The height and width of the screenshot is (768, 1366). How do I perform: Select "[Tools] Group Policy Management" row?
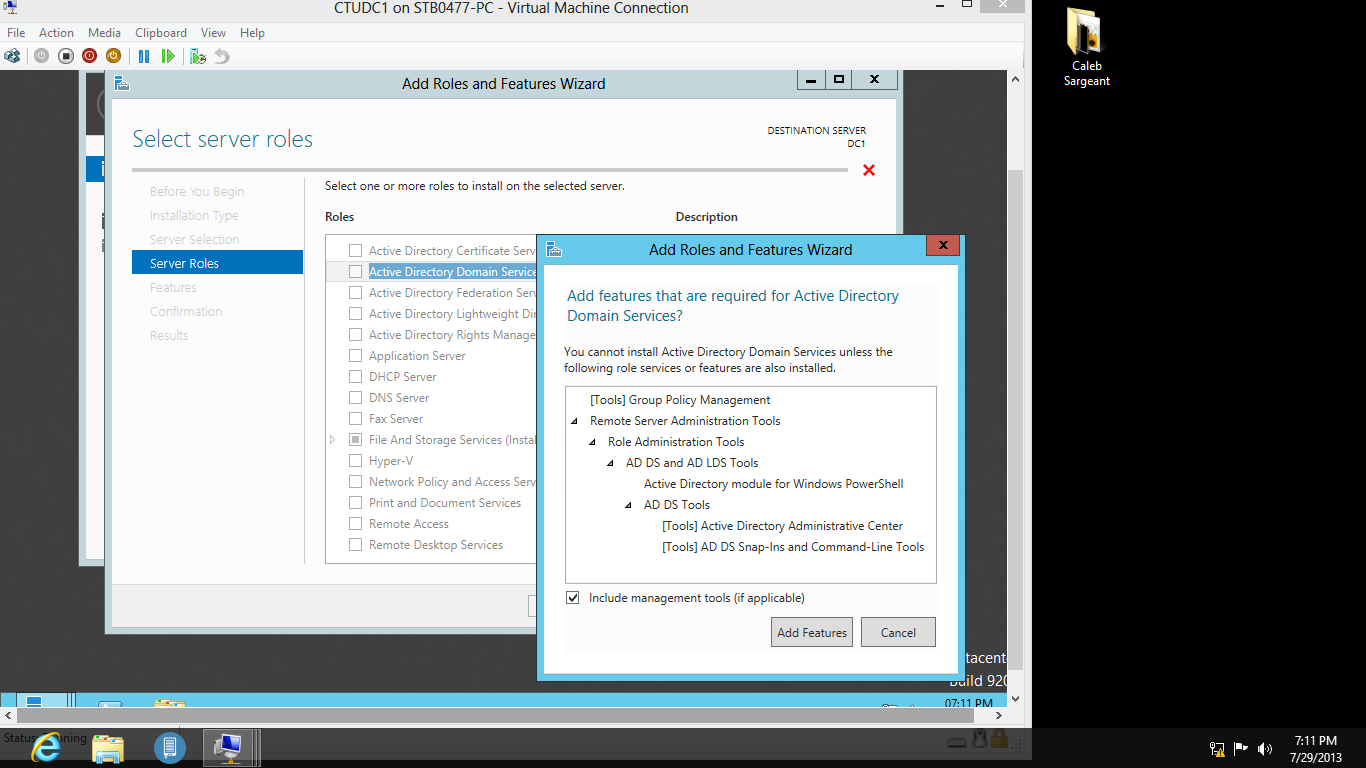(x=680, y=400)
